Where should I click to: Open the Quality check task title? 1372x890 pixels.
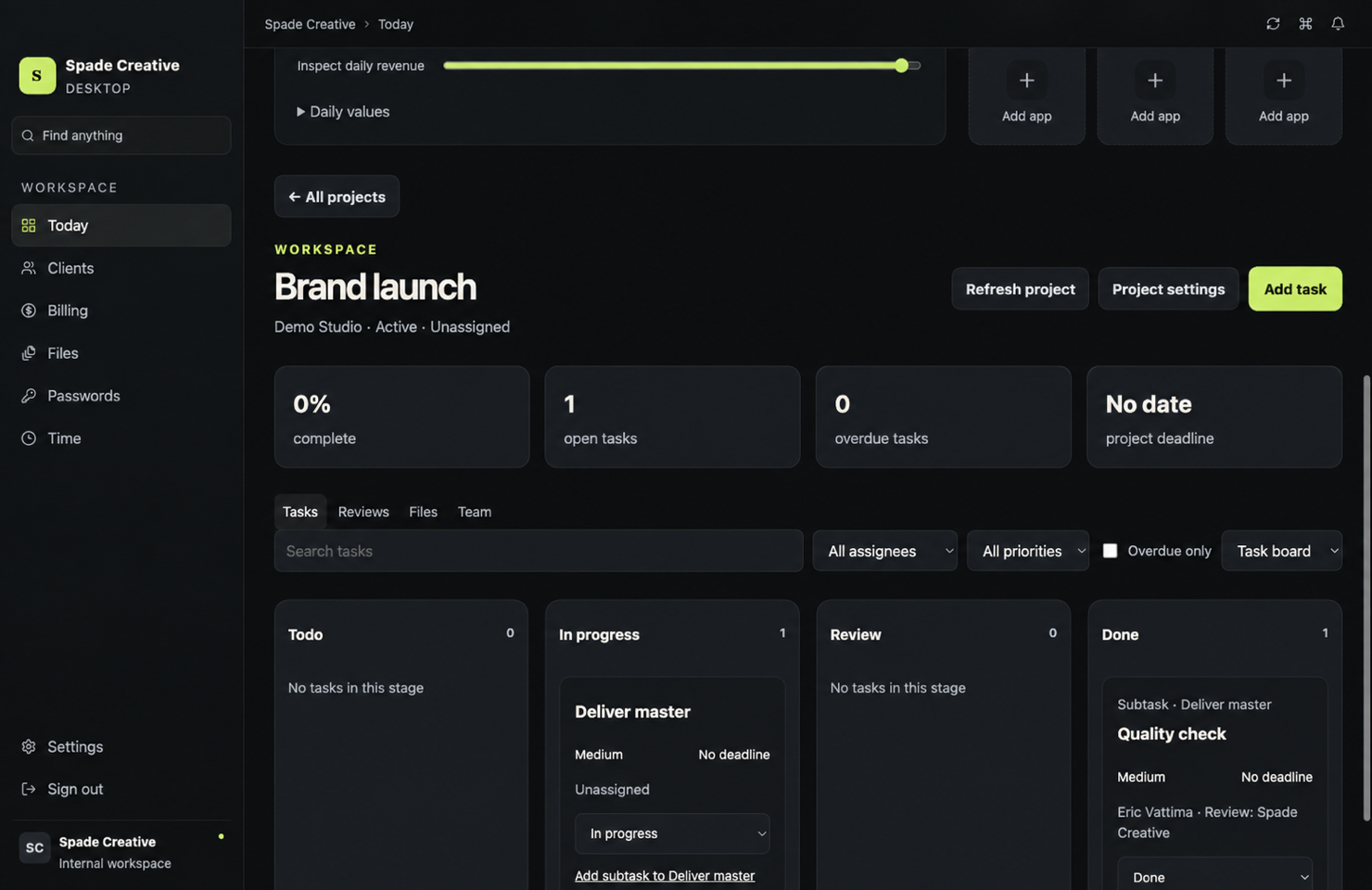tap(1171, 734)
